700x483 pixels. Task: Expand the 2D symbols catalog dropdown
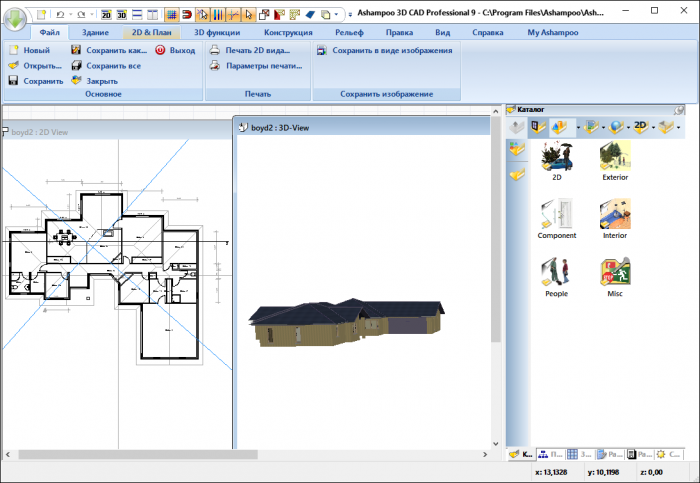click(652, 127)
